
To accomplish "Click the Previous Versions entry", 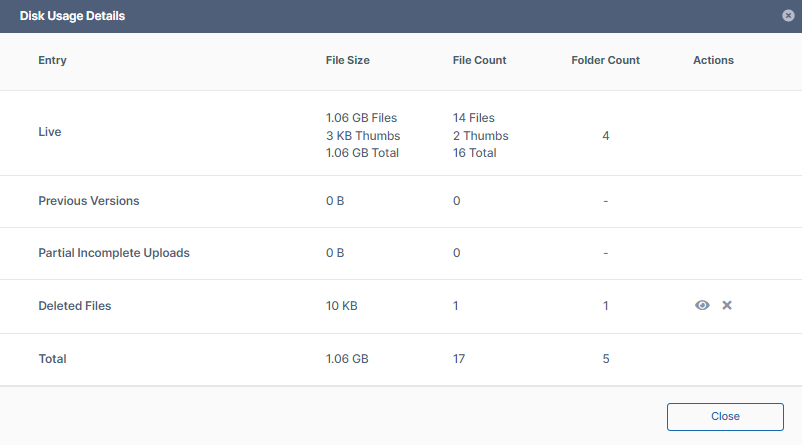I will pos(88,201).
